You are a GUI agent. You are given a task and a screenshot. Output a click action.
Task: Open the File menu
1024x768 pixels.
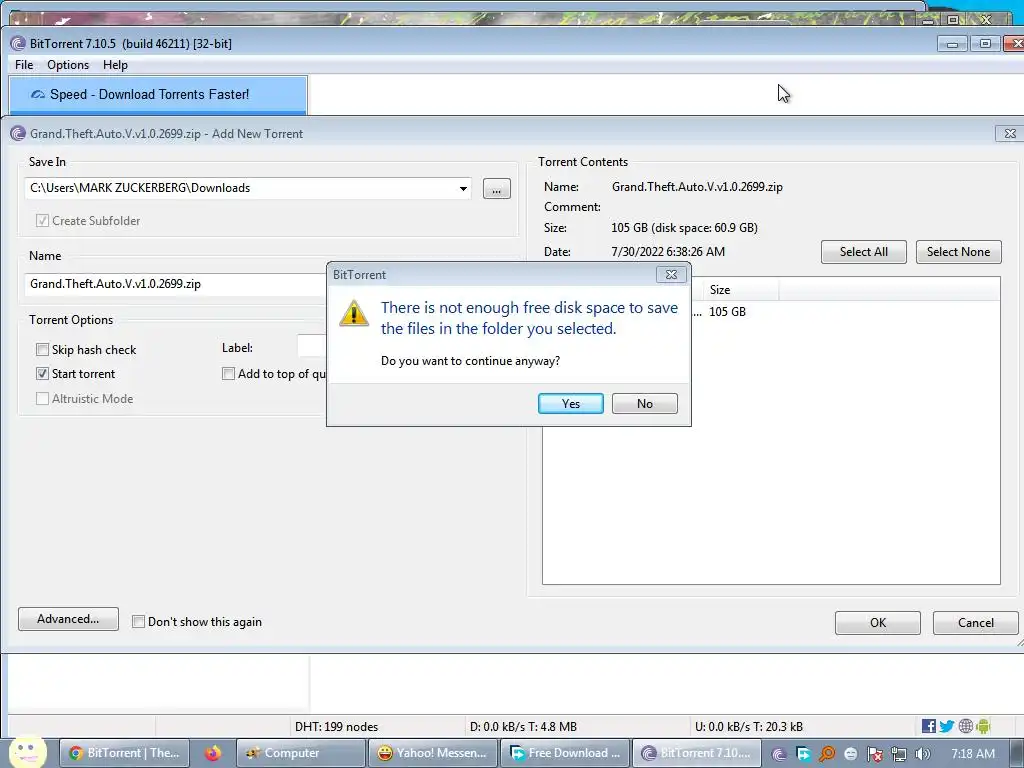24,65
